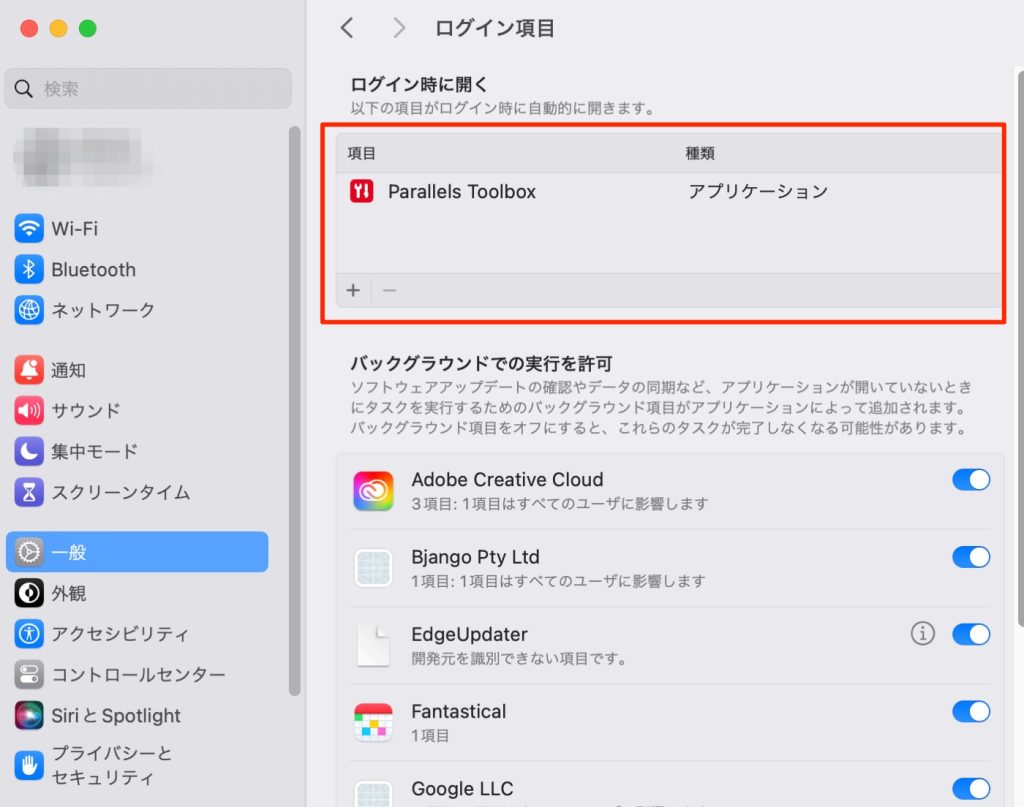The height and width of the screenshot is (807, 1024).
Task: Open 通知 bell icon in sidebar
Action: click(x=29, y=370)
